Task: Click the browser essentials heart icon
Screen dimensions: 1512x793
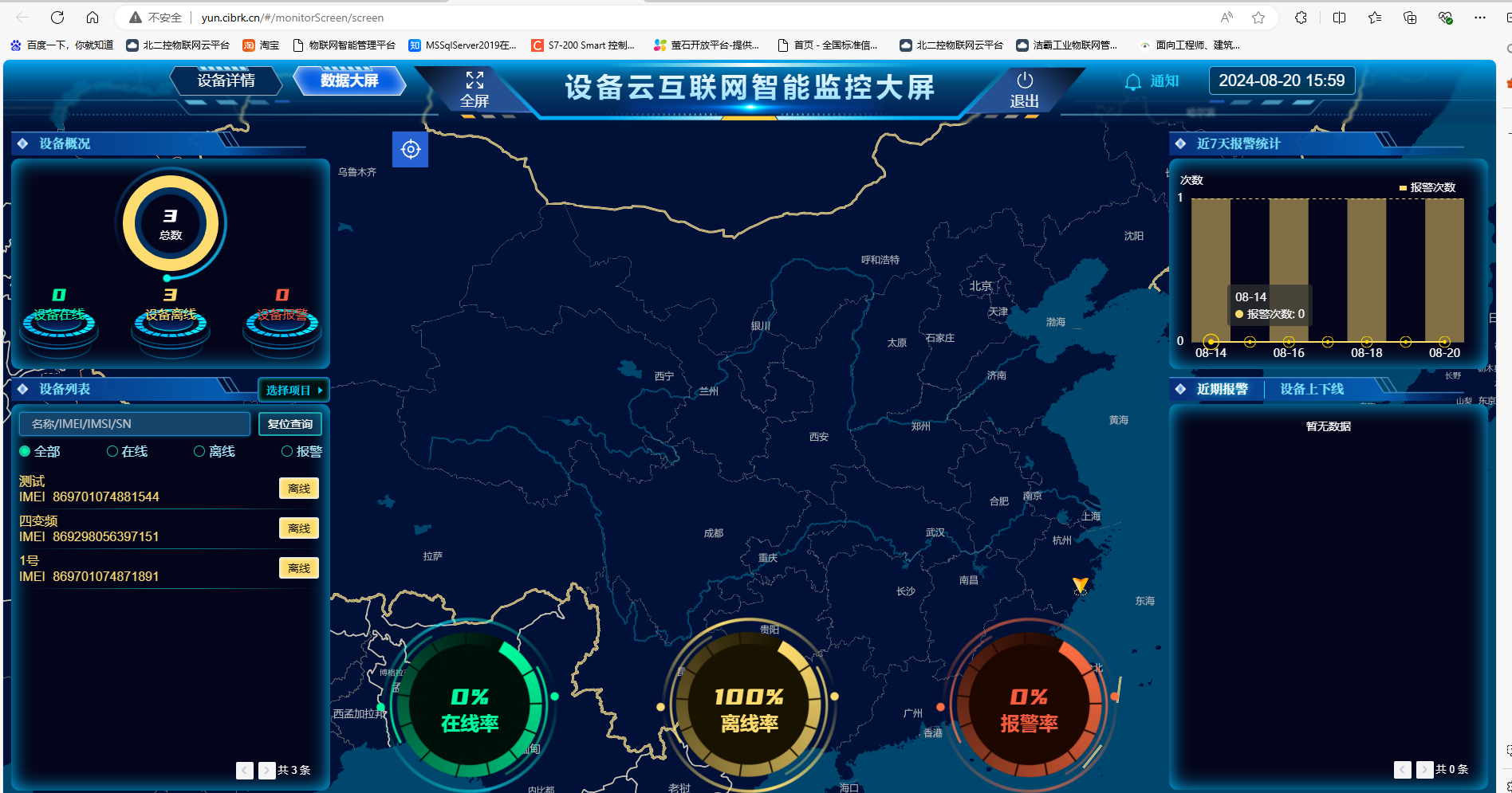Action: 1445,18
